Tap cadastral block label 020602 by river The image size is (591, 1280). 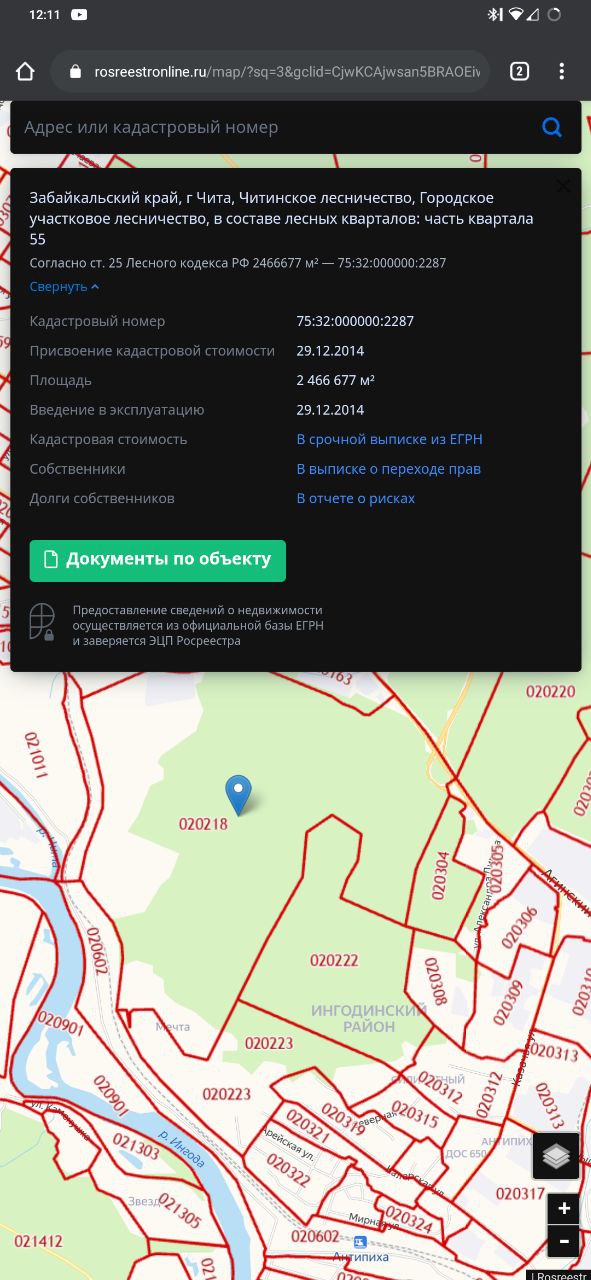coord(96,950)
